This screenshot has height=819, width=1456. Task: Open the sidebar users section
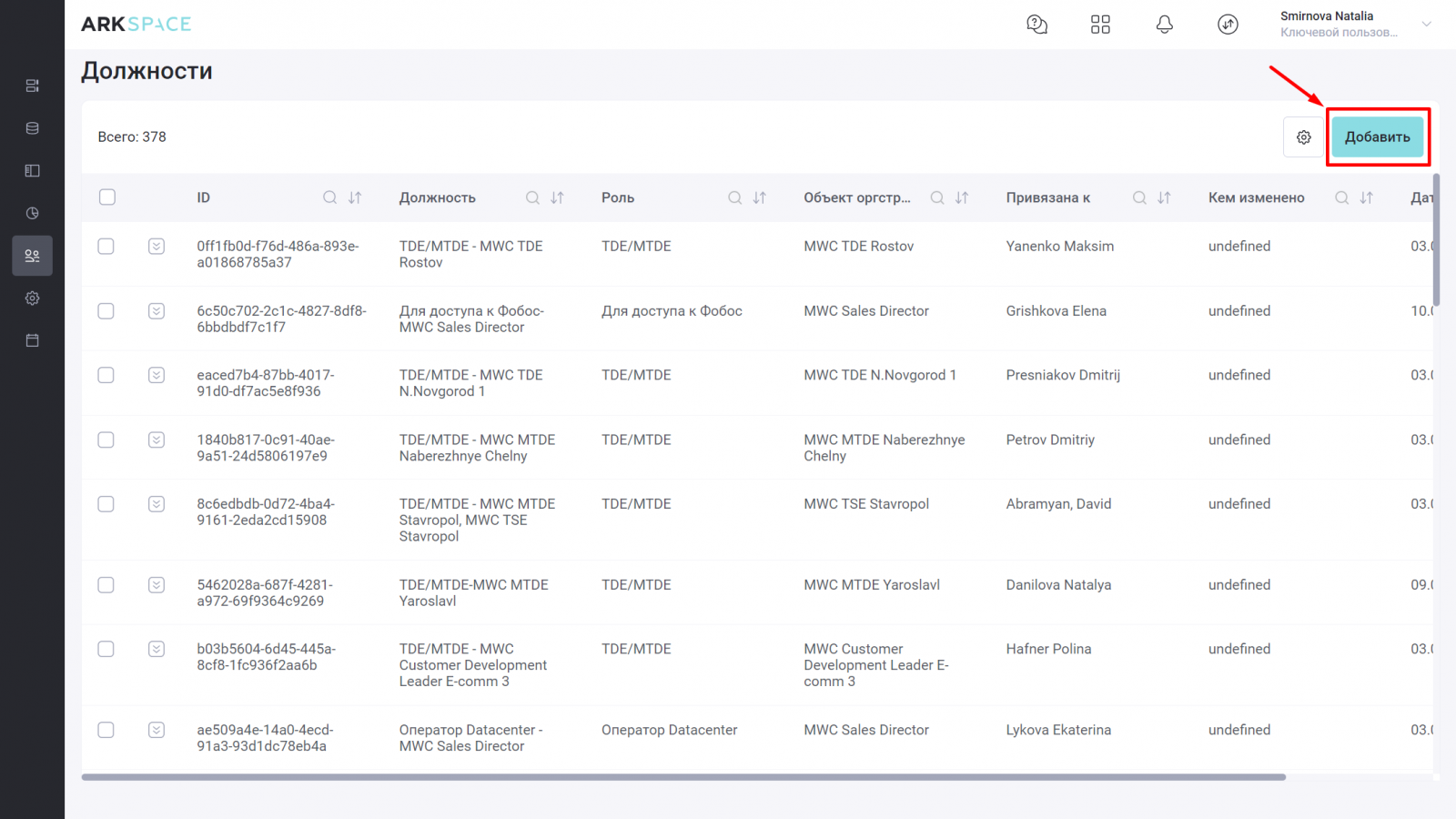pos(33,256)
